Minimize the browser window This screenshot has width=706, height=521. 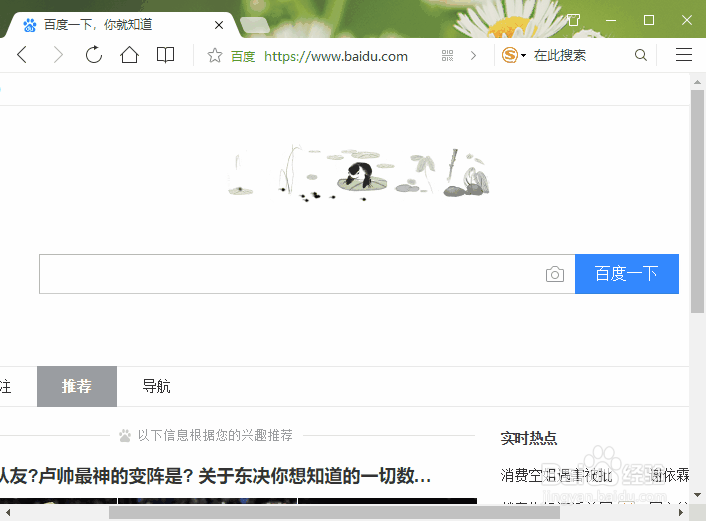[x=611, y=20]
